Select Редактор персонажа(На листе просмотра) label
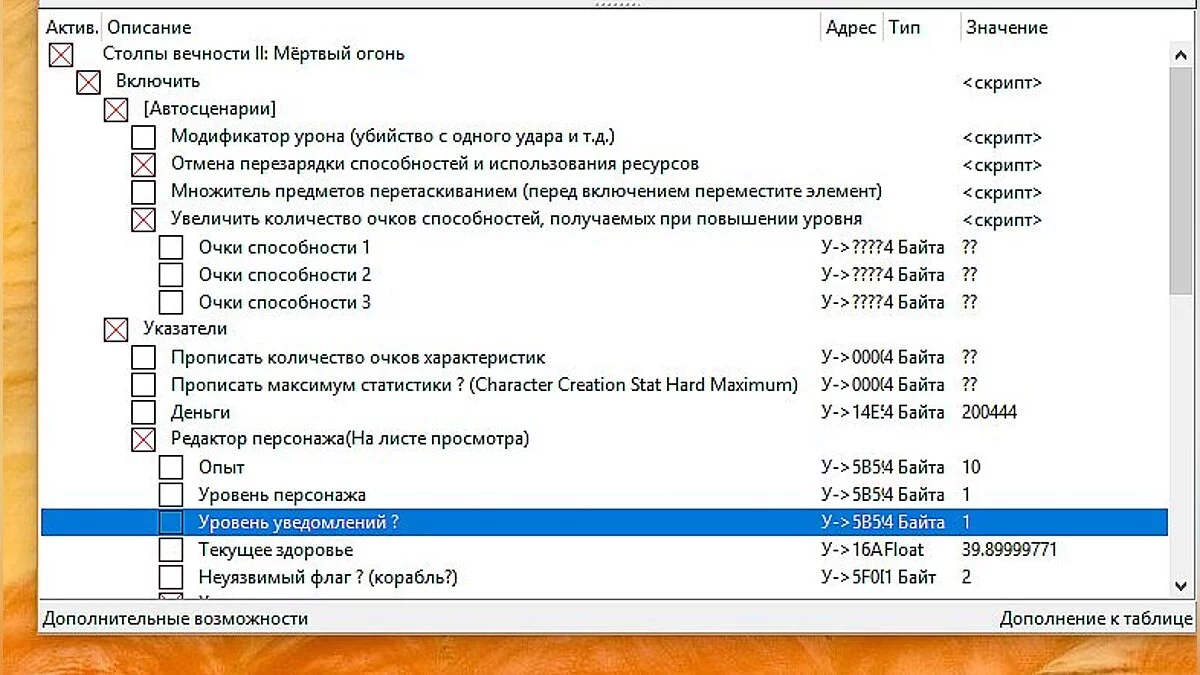 (x=350, y=439)
